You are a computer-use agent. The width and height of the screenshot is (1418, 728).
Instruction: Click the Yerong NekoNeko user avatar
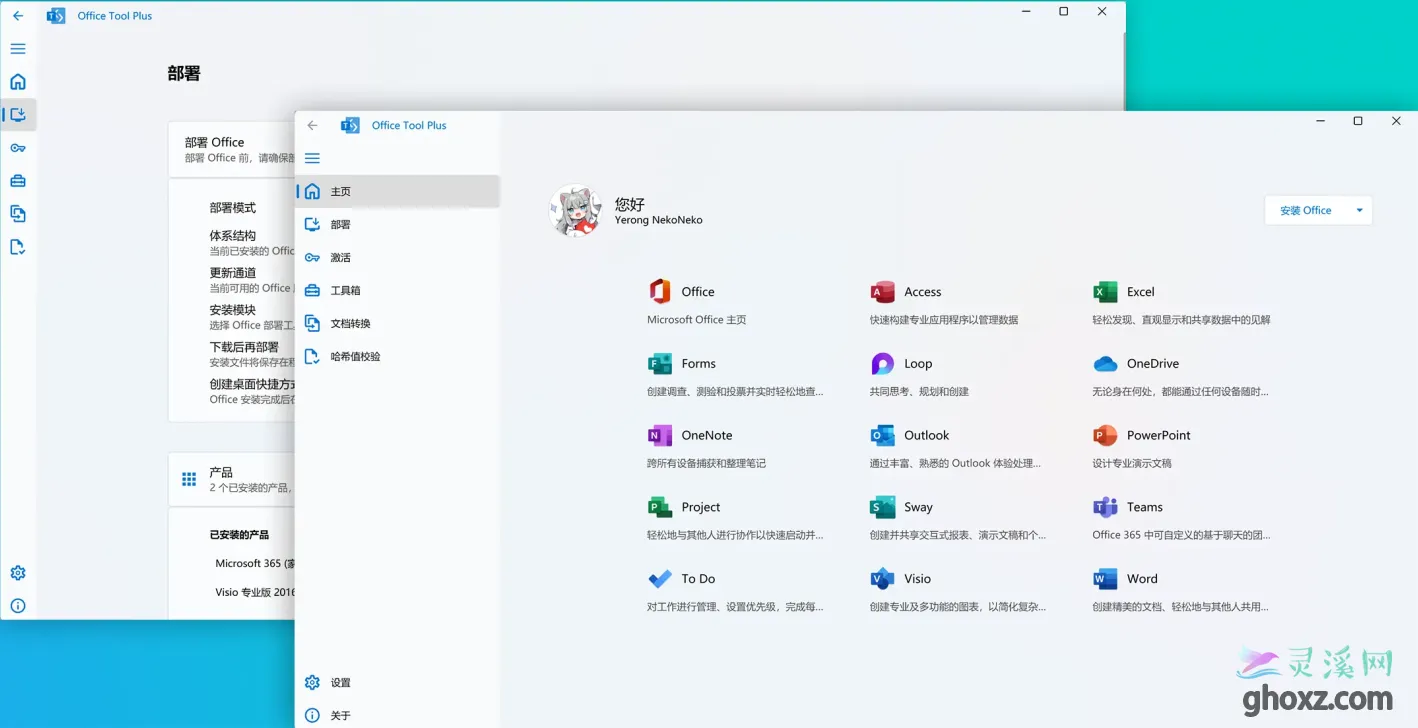[576, 211]
